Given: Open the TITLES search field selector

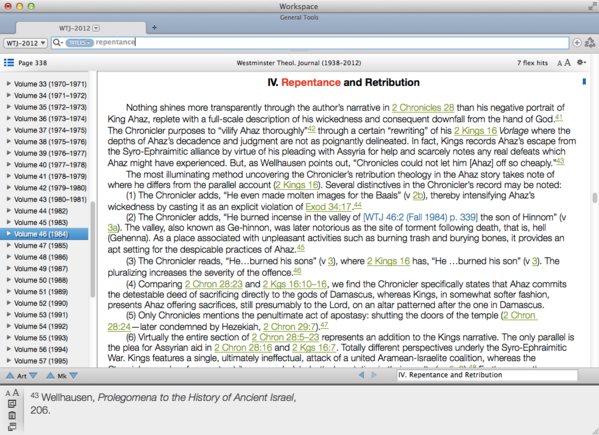Looking at the screenshot, I should pyautogui.click(x=79, y=42).
